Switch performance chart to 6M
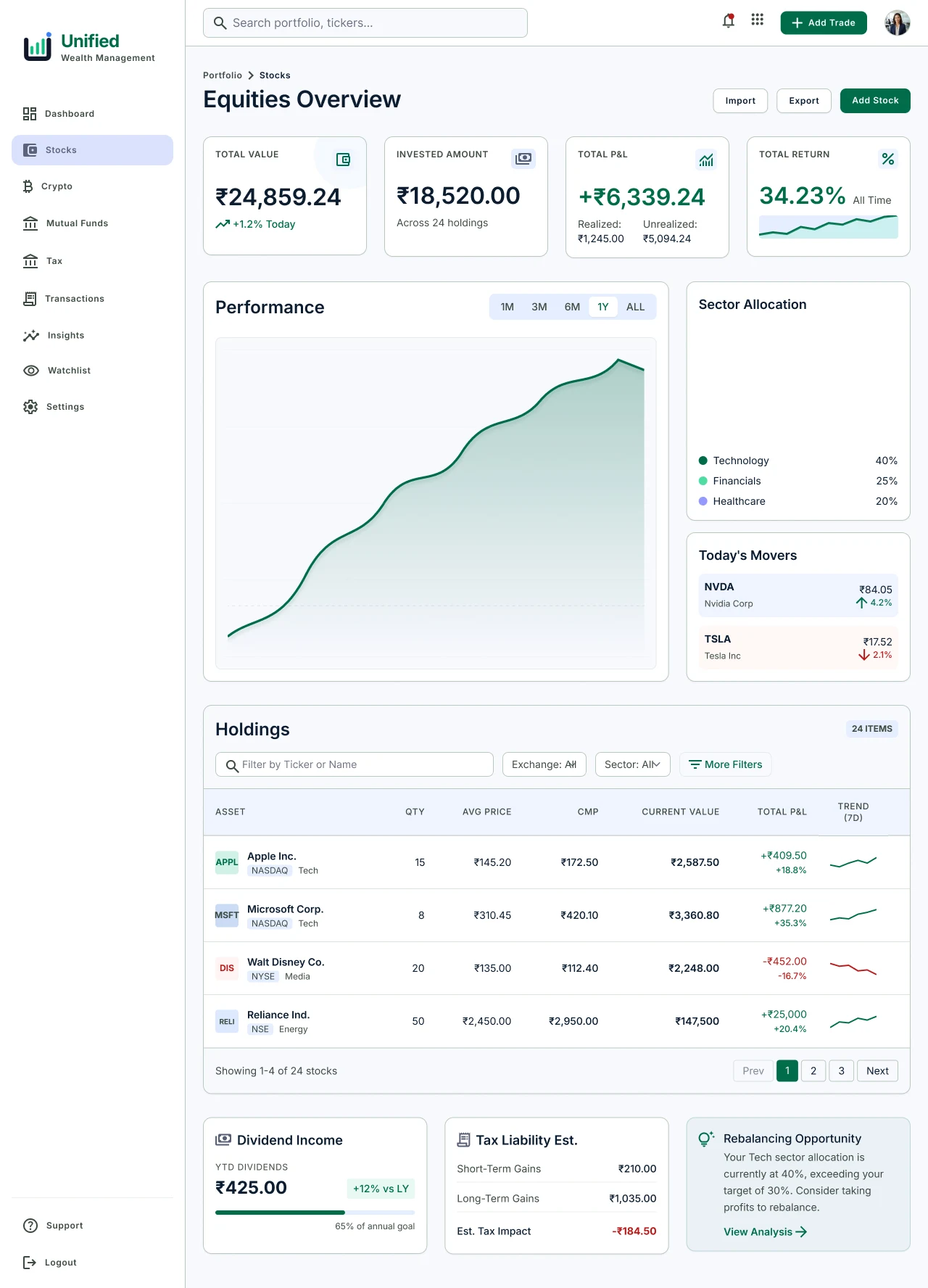Image resolution: width=928 pixels, height=1288 pixels. pos(573,307)
